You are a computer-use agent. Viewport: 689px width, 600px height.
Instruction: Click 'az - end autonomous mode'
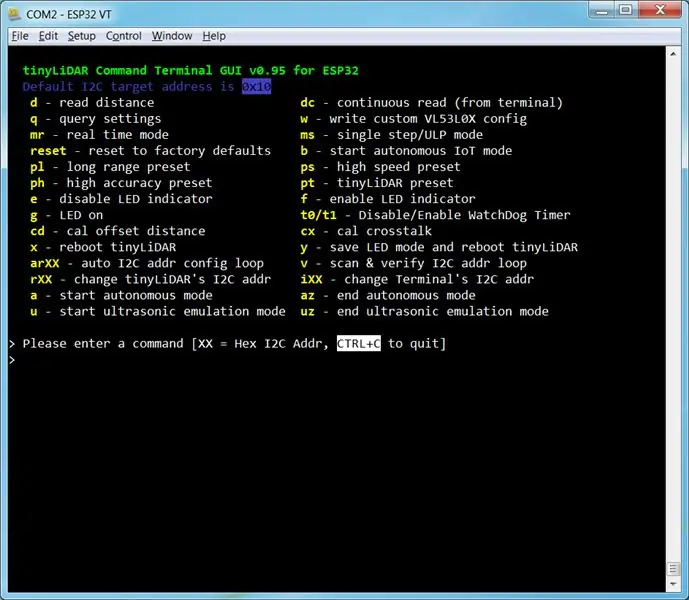[388, 295]
